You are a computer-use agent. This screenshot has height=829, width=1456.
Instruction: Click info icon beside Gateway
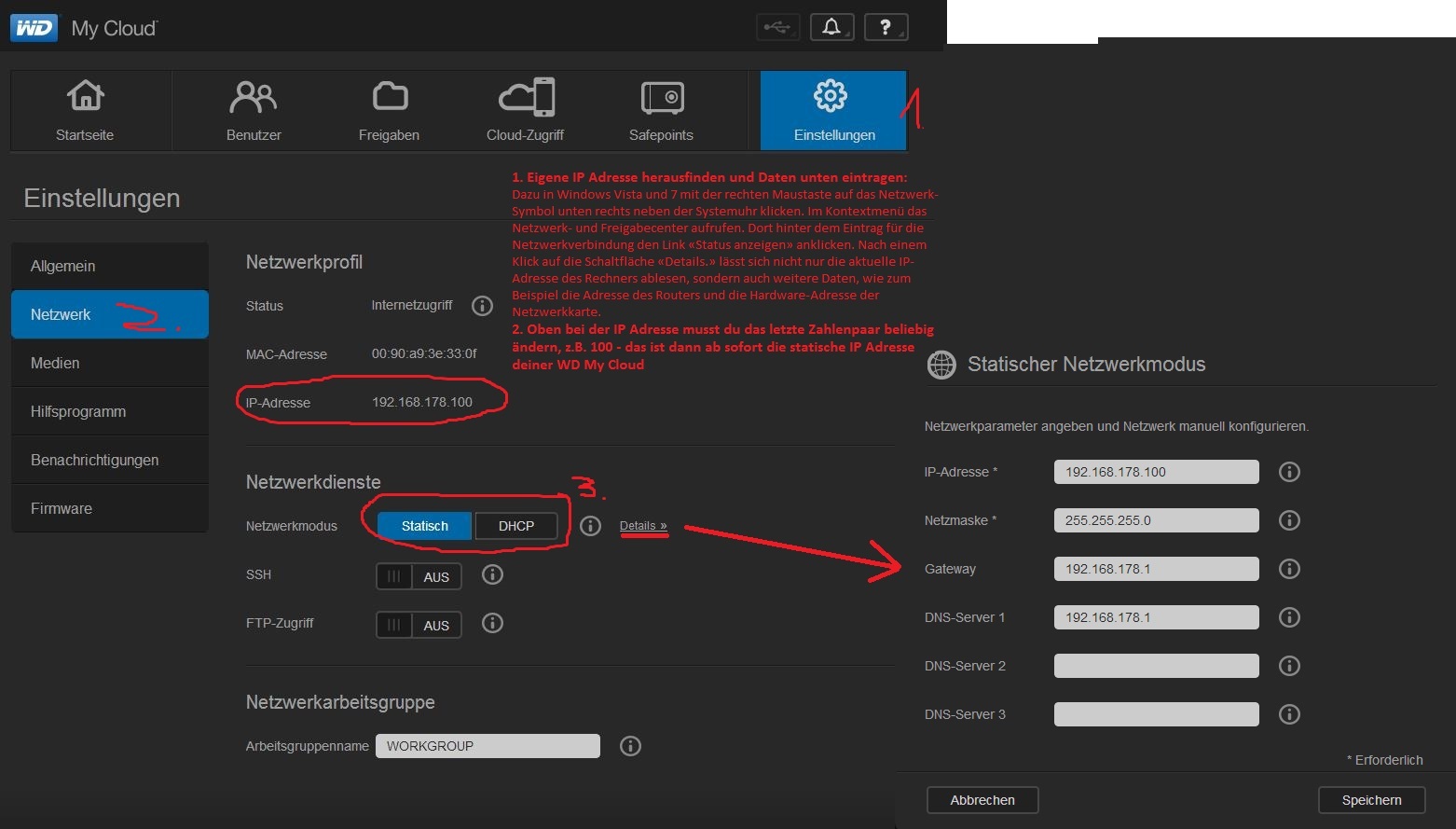coord(1289,569)
